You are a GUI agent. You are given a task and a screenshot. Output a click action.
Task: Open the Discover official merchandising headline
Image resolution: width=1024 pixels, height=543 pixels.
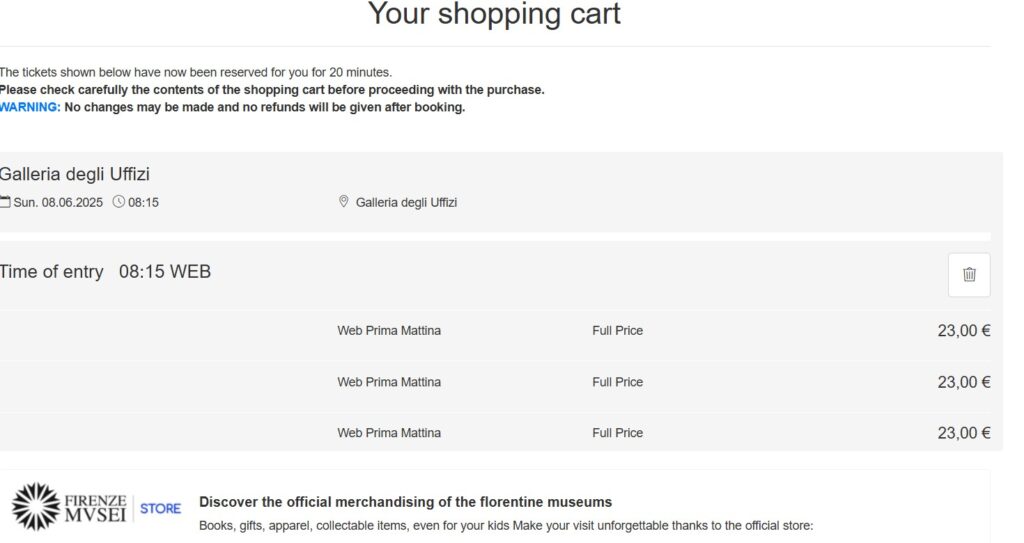406,502
